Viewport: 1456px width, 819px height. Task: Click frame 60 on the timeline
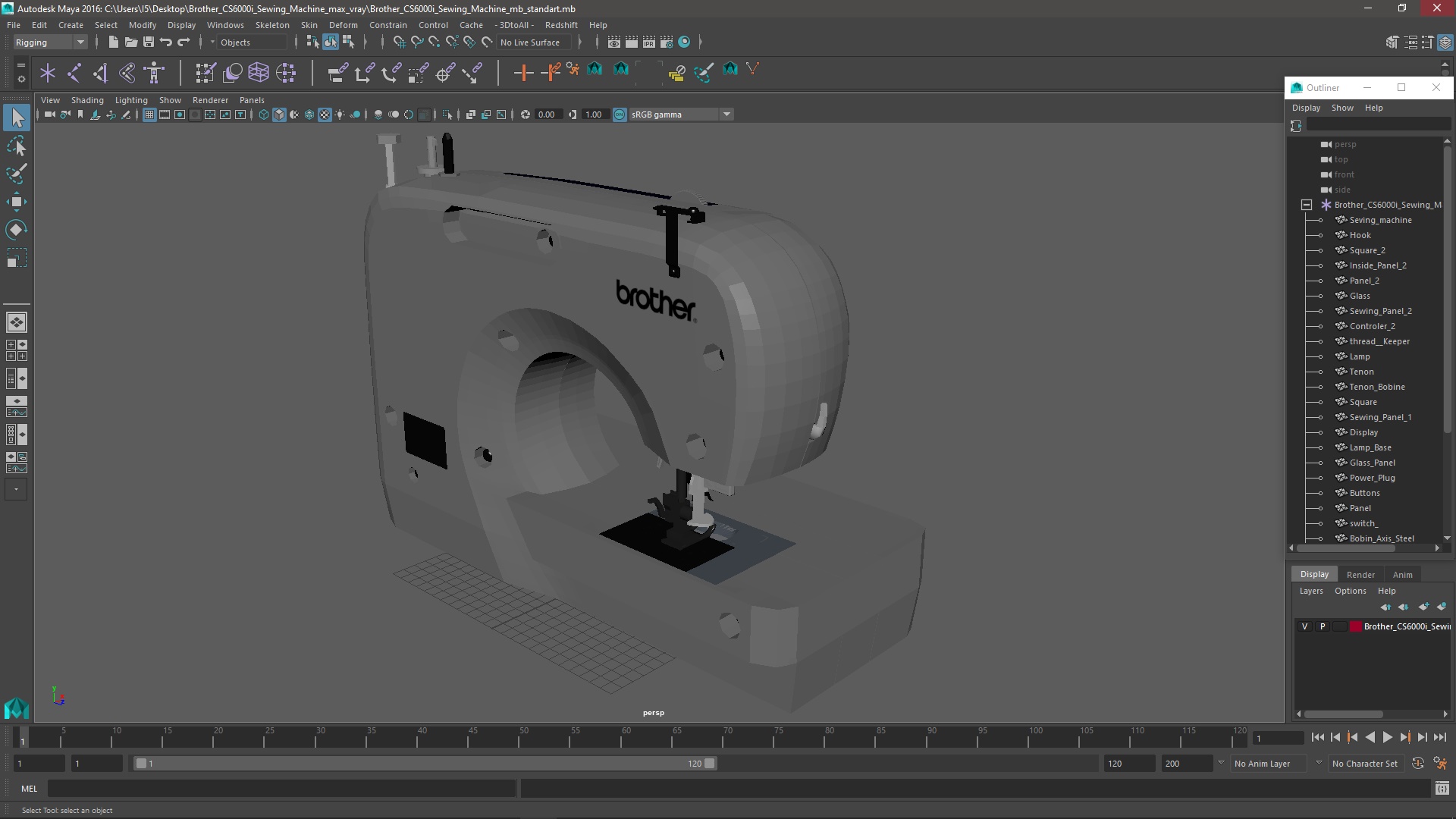pos(626,738)
